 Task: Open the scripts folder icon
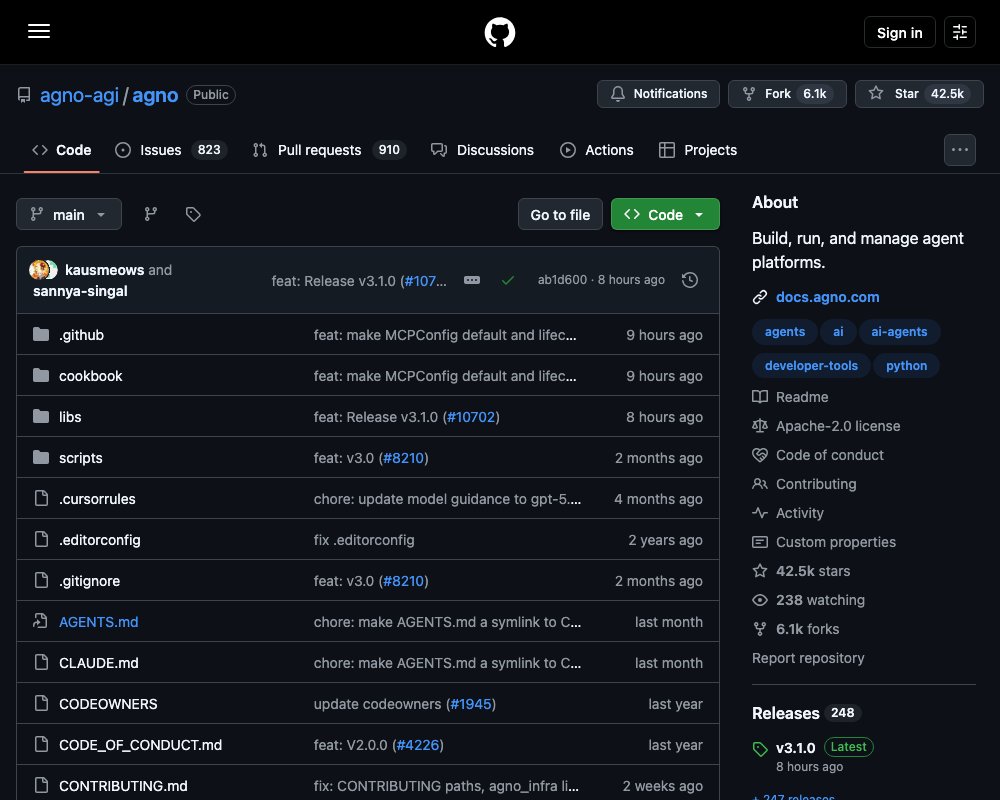(x=41, y=457)
